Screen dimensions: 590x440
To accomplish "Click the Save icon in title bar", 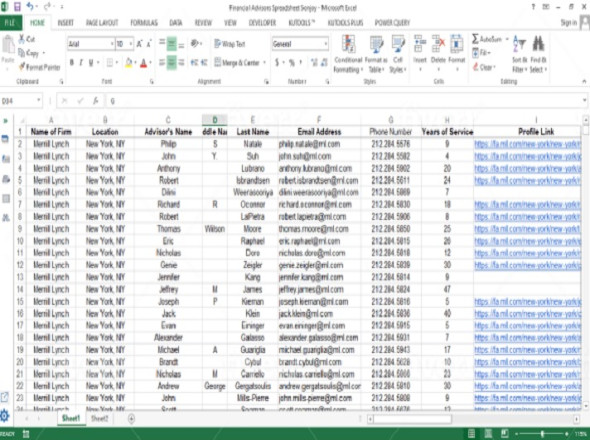I will [17, 6].
